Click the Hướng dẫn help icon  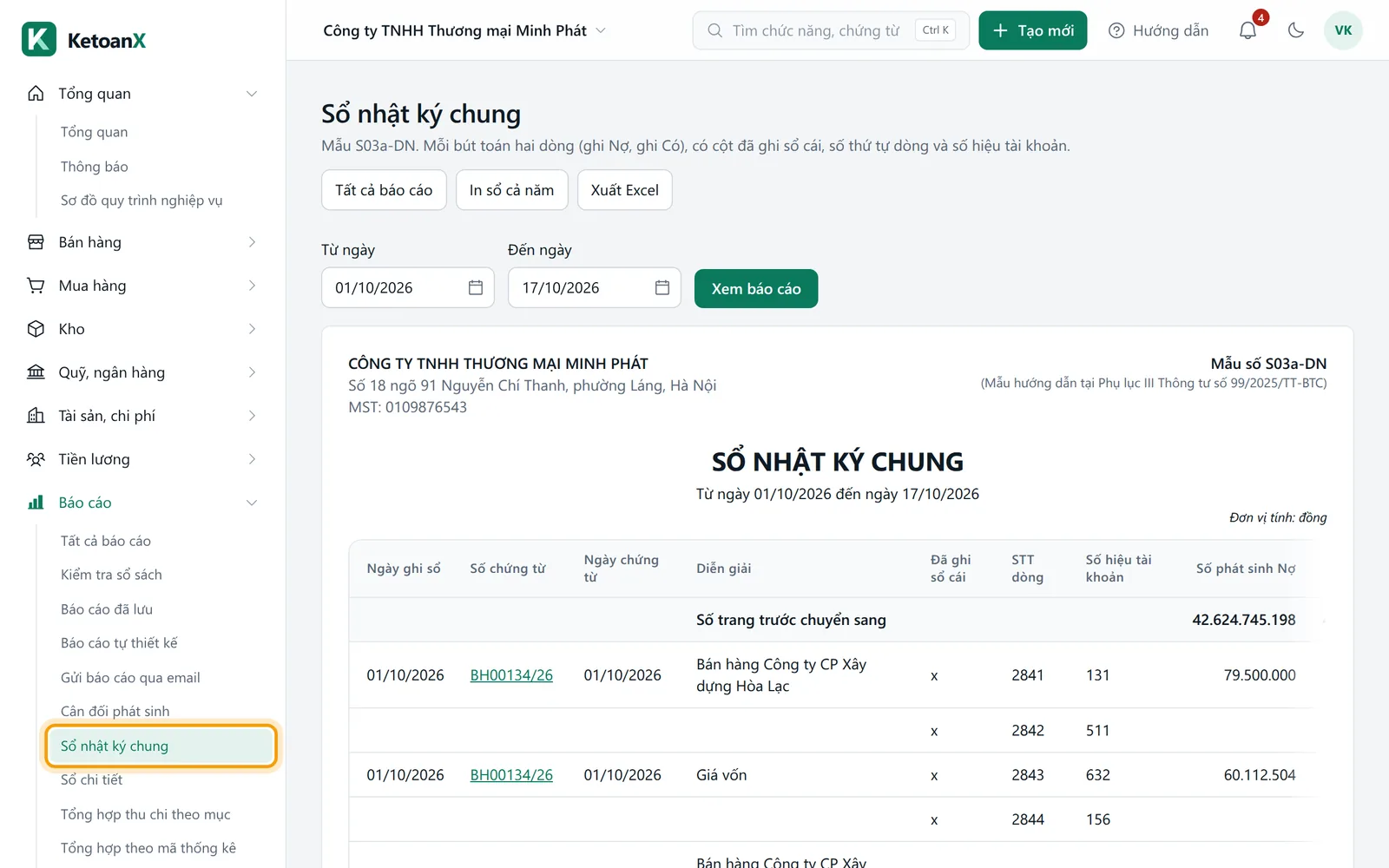pos(1116,30)
